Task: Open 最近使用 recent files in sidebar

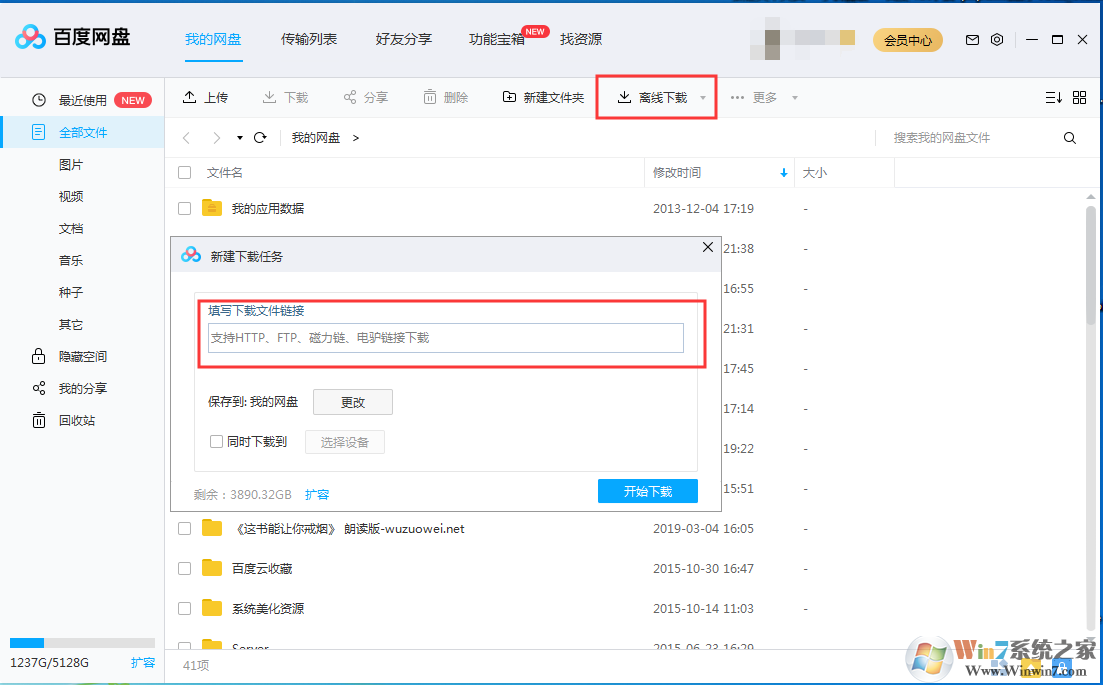Action: (82, 100)
